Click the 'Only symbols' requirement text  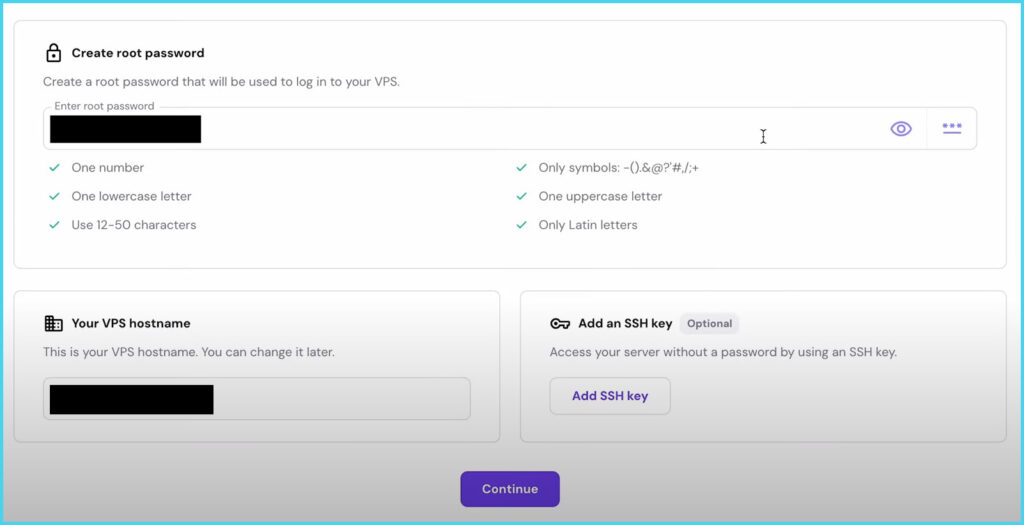pyautogui.click(x=618, y=168)
